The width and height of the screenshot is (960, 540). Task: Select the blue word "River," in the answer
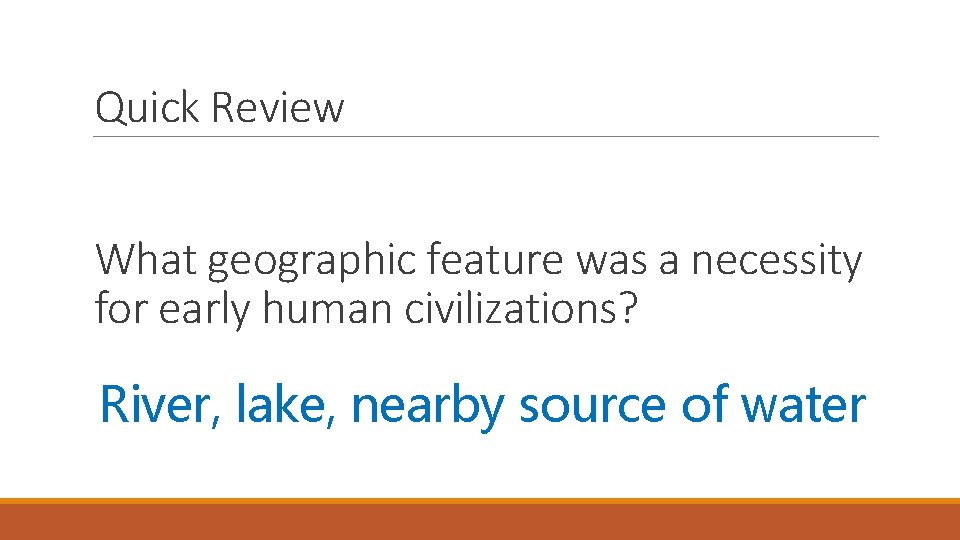click(x=162, y=406)
